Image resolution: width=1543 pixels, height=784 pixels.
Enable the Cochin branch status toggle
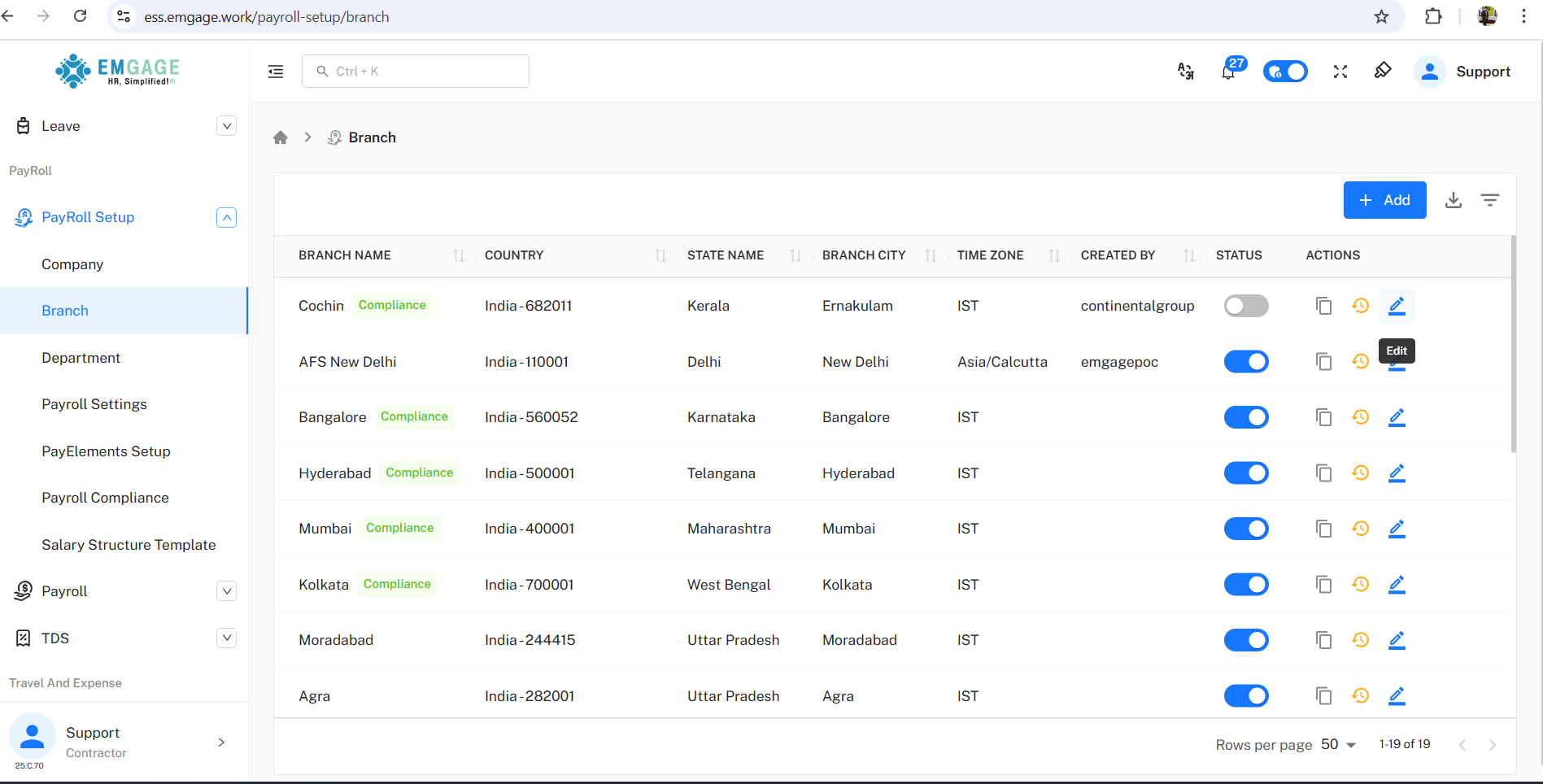coord(1245,306)
